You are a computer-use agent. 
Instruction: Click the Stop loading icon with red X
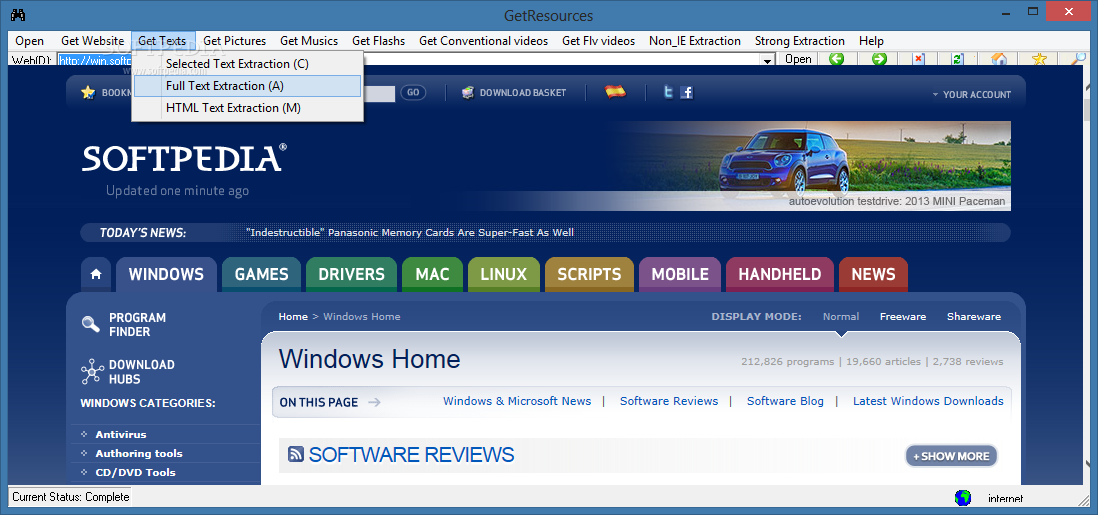(x=918, y=60)
